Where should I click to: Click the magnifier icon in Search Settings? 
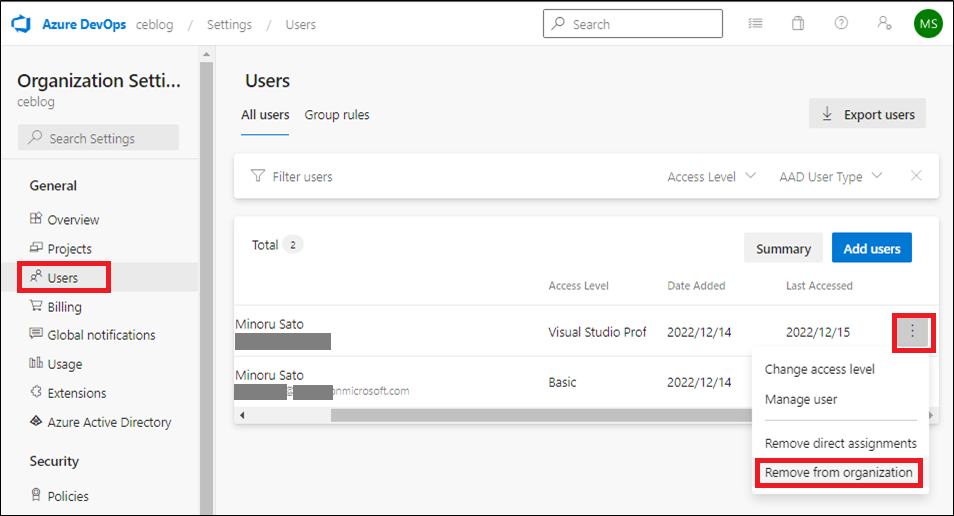coord(35,138)
